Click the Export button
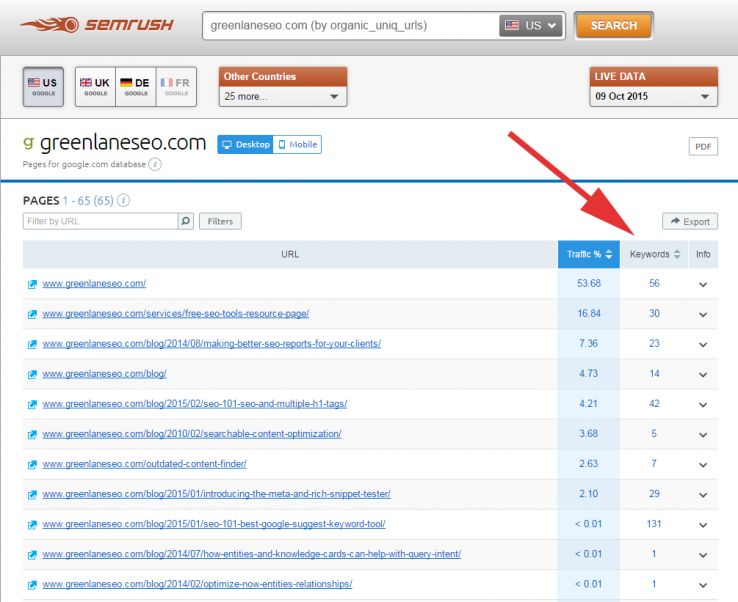Screen dimensions: 738x602 689,222
